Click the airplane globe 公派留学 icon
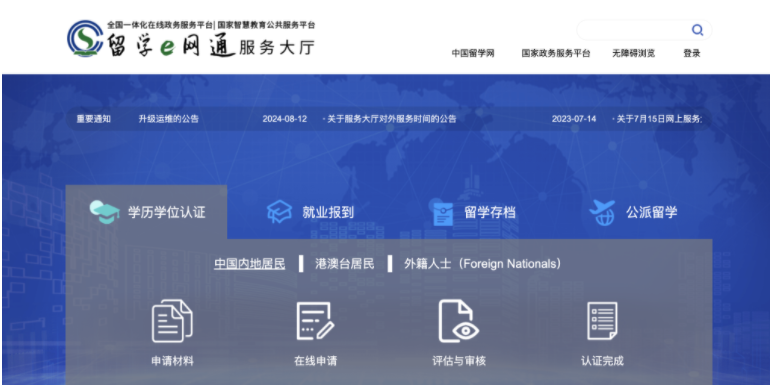This screenshot has height=385, width=770. pyautogui.click(x=602, y=212)
